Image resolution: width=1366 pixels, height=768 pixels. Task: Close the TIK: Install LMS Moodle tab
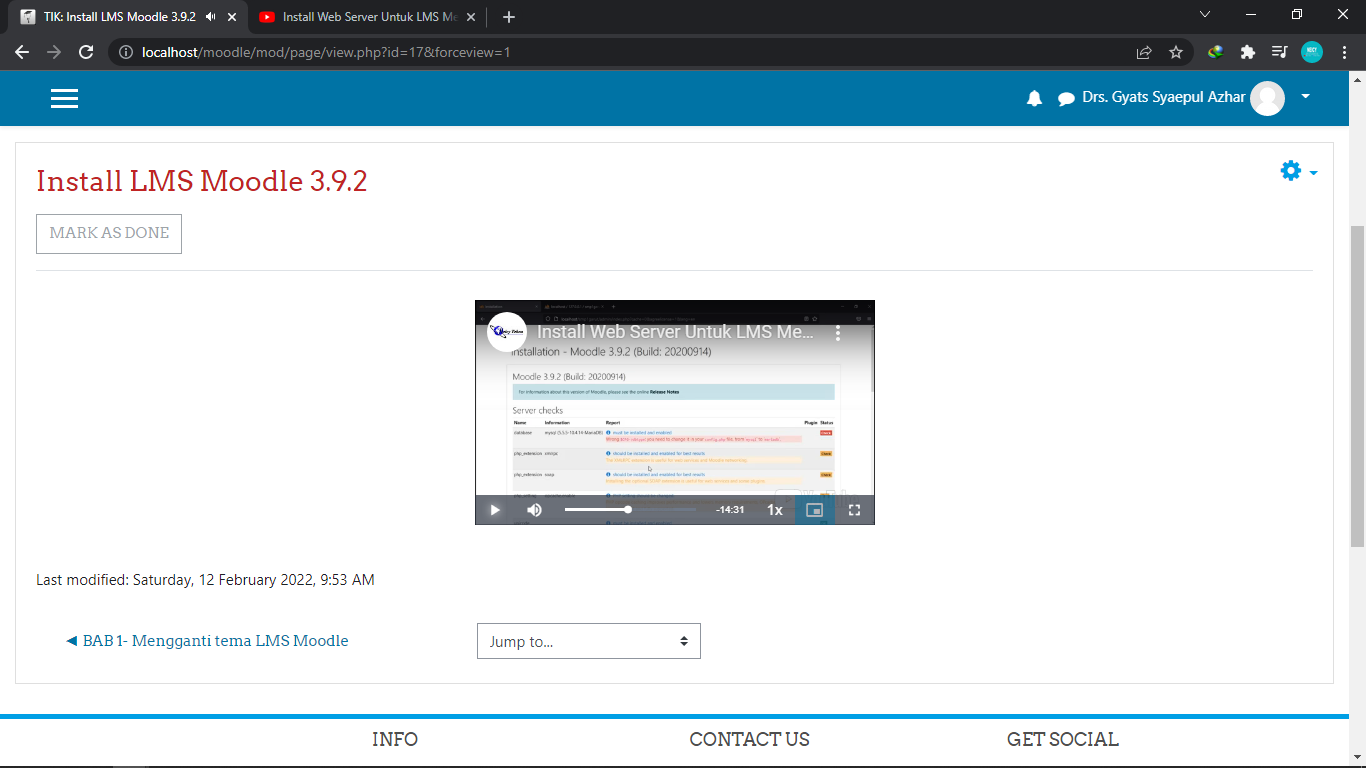click(233, 17)
